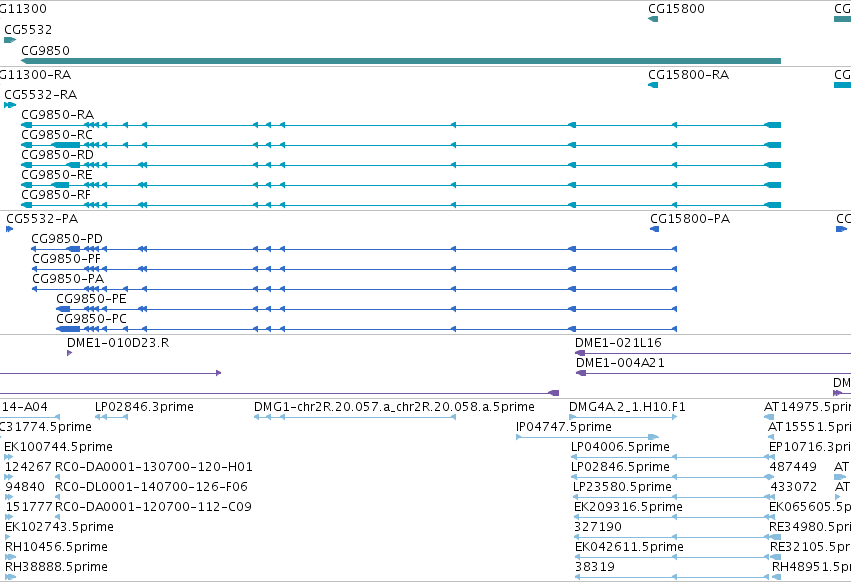Select the RH10456.5prime EST label
This screenshot has width=851, height=582.
pos(56,547)
